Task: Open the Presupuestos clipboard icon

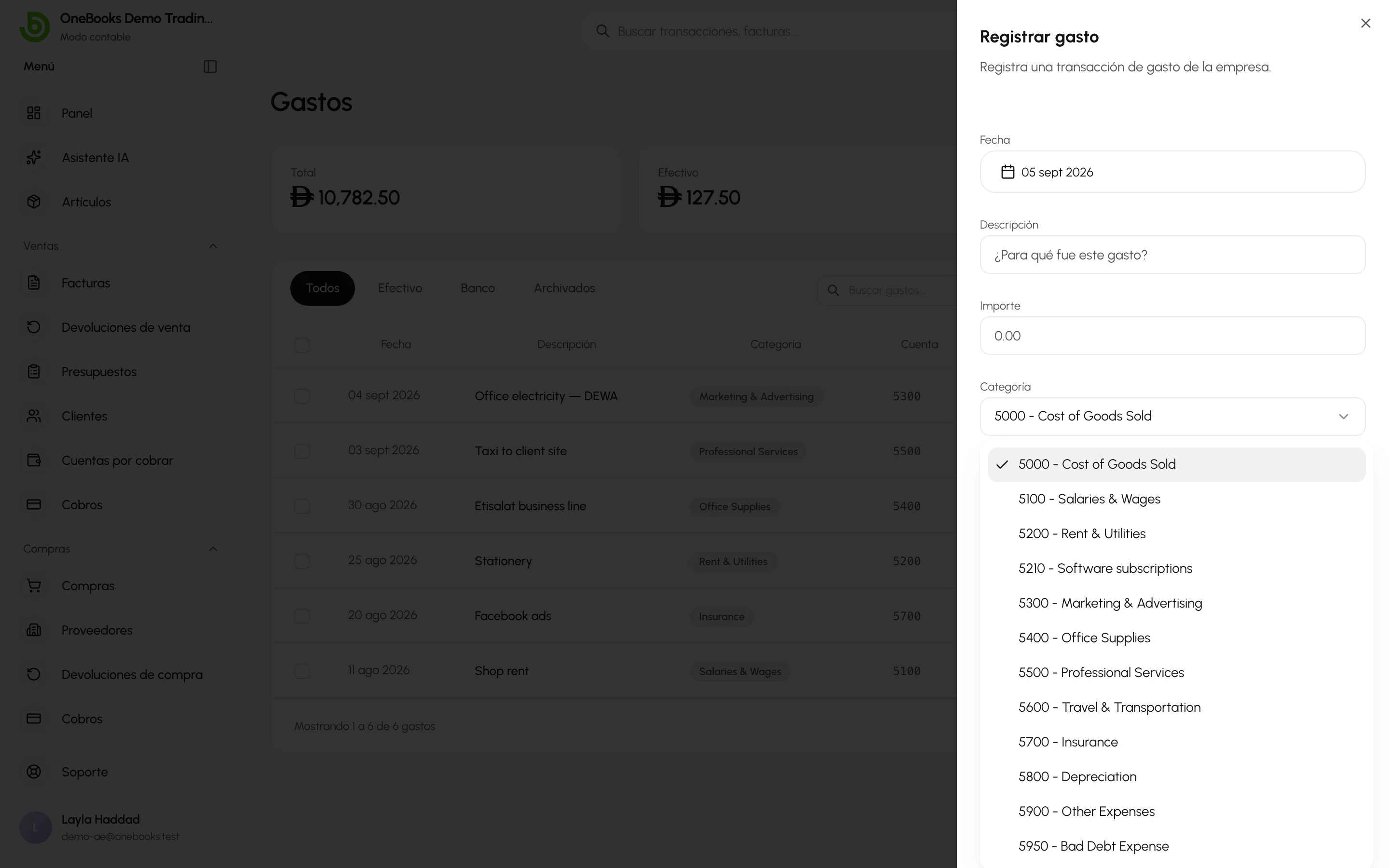Action: (34, 371)
